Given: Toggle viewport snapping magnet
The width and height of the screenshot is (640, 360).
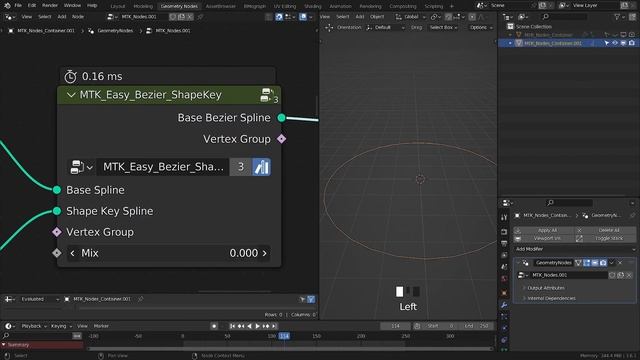Looking at the screenshot, I should [449, 17].
